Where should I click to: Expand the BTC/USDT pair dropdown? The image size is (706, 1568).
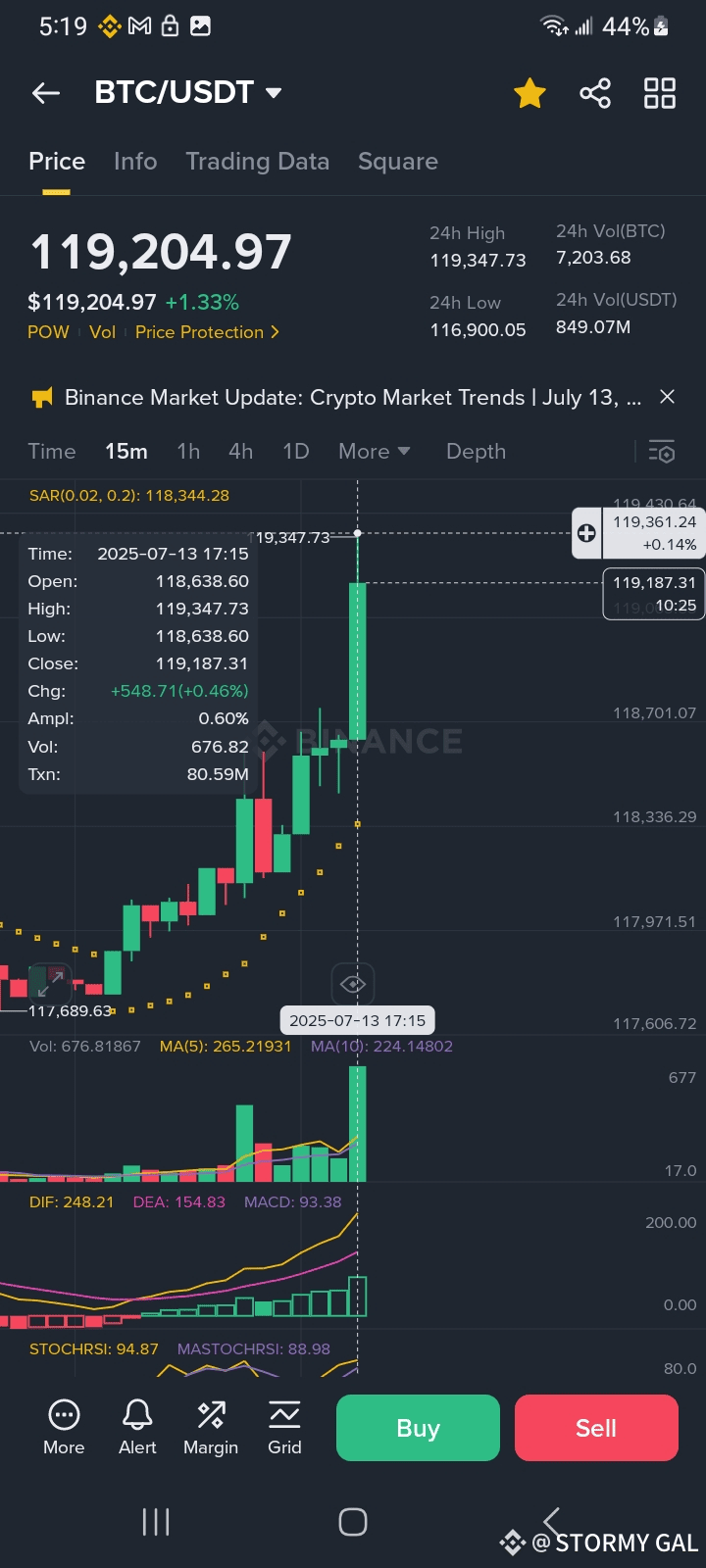tap(275, 93)
